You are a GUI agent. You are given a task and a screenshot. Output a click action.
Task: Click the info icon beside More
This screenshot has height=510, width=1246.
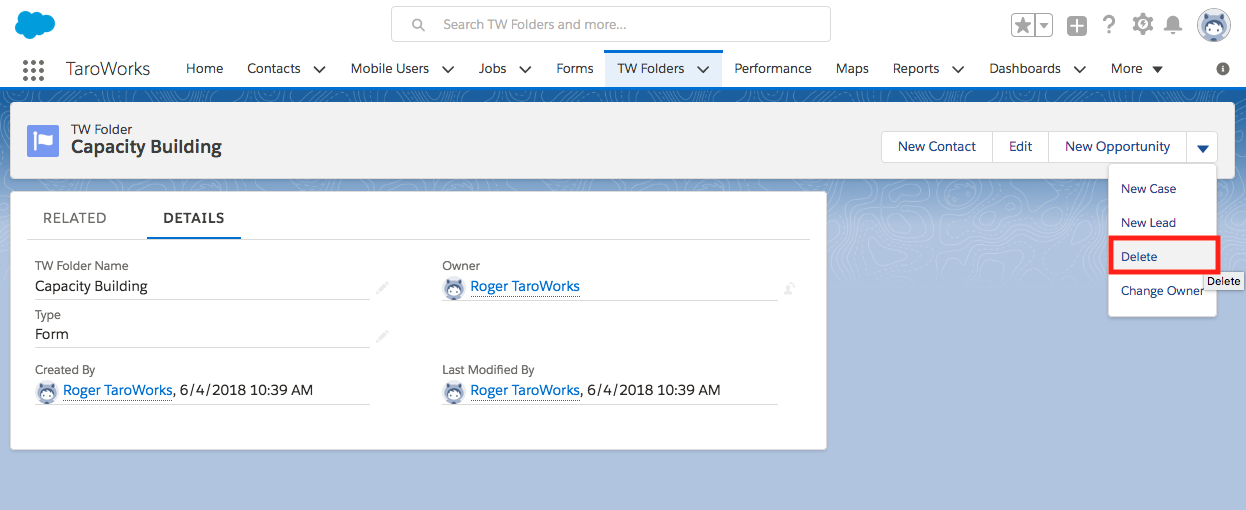[x=1223, y=69]
